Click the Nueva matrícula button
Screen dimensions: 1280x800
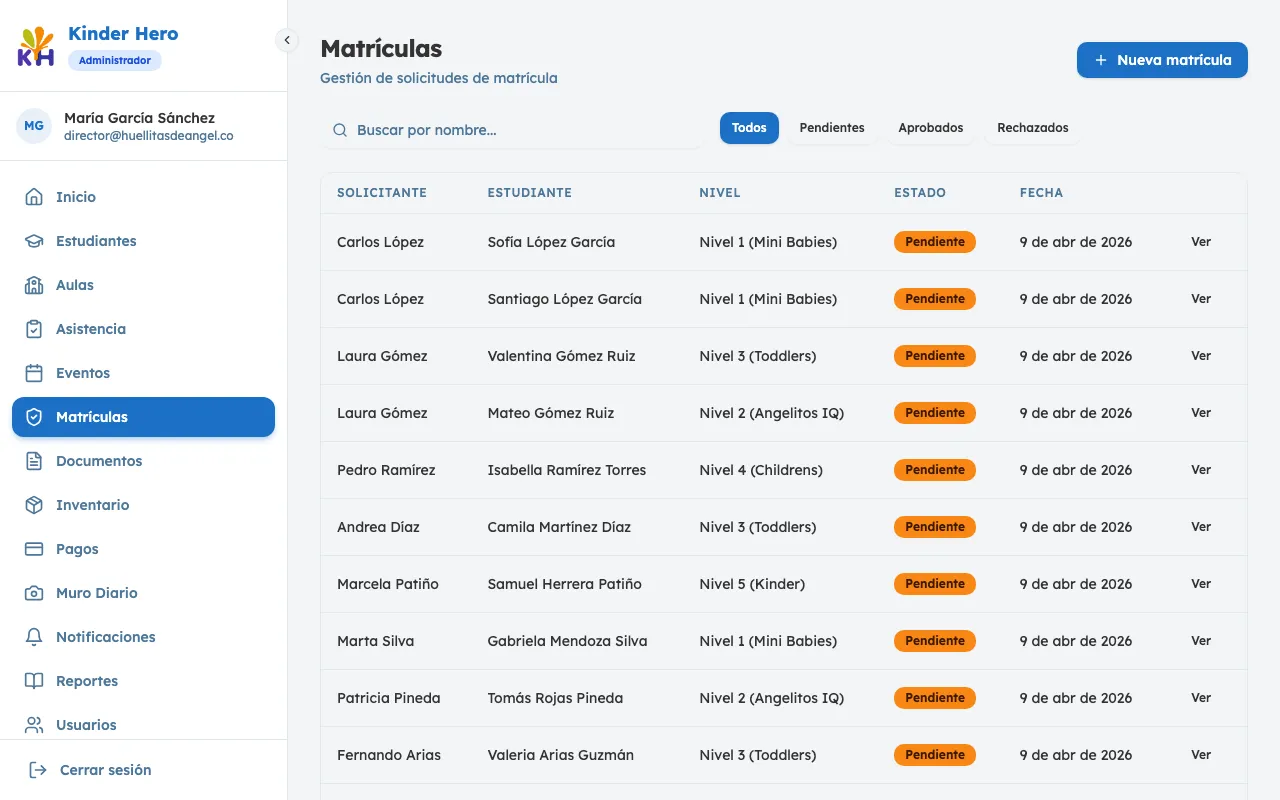point(1161,60)
